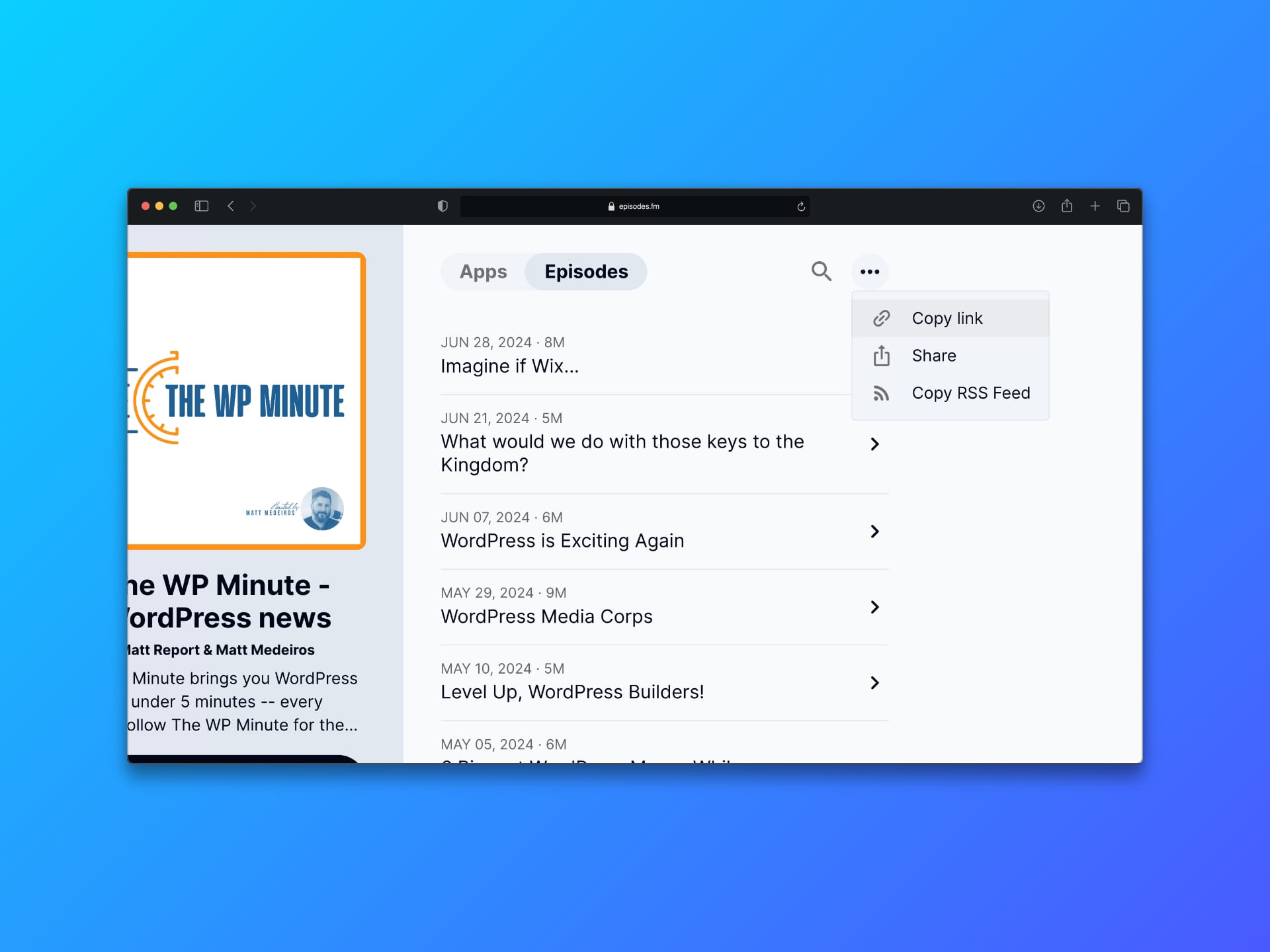The image size is (1270, 952).
Task: Click the three-dots more options button
Action: pos(869,272)
